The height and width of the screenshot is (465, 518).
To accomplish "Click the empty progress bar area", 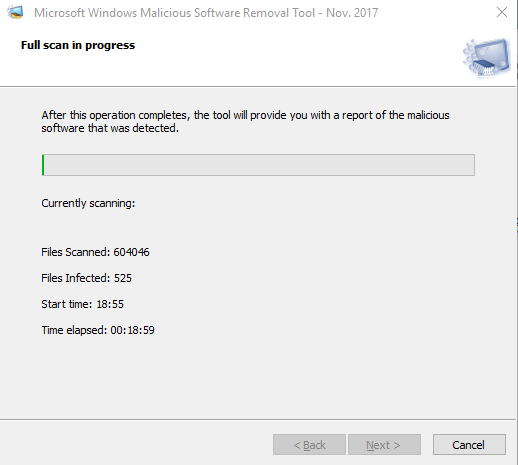I will (x=259, y=165).
